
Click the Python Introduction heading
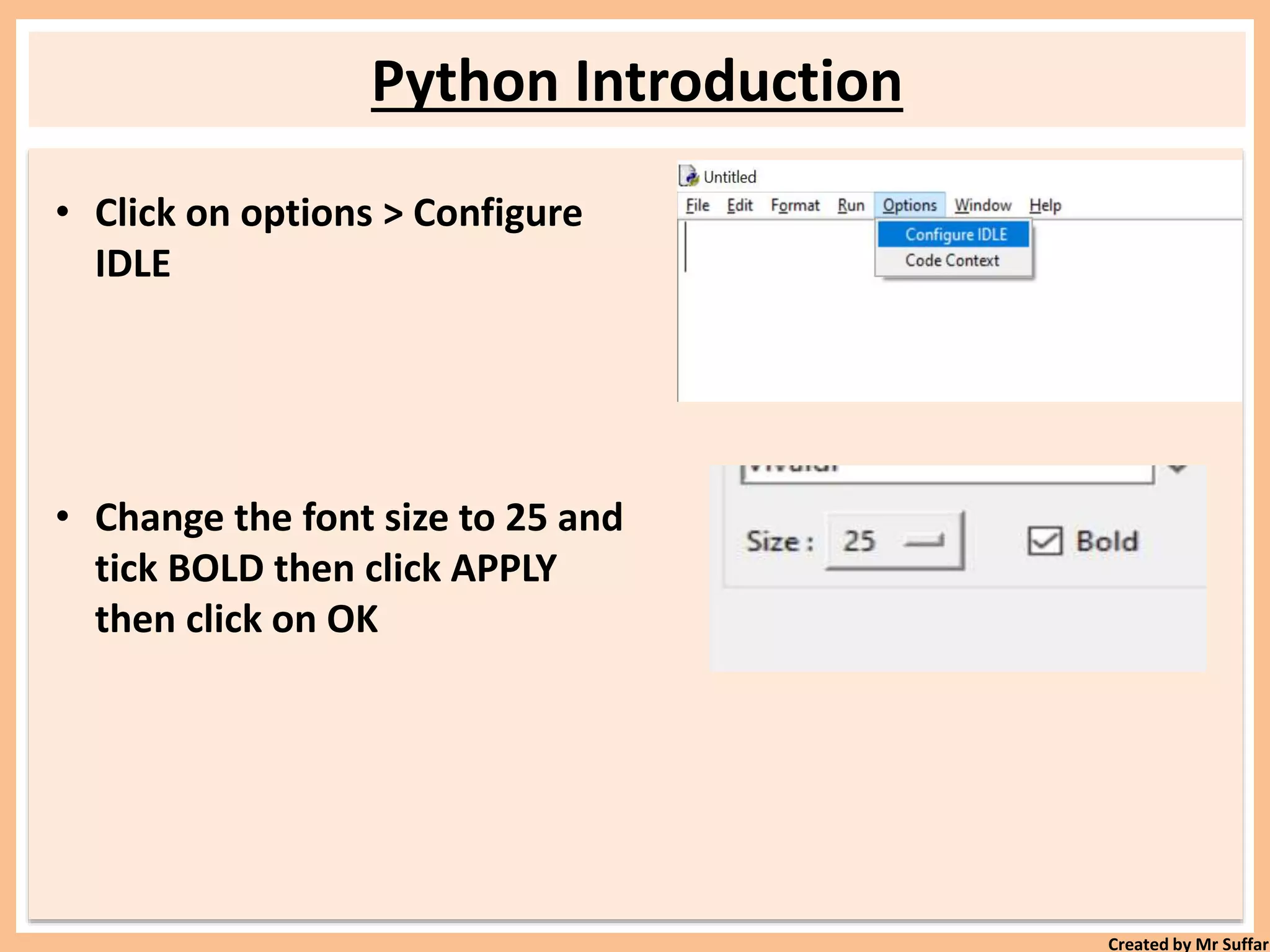tap(636, 81)
